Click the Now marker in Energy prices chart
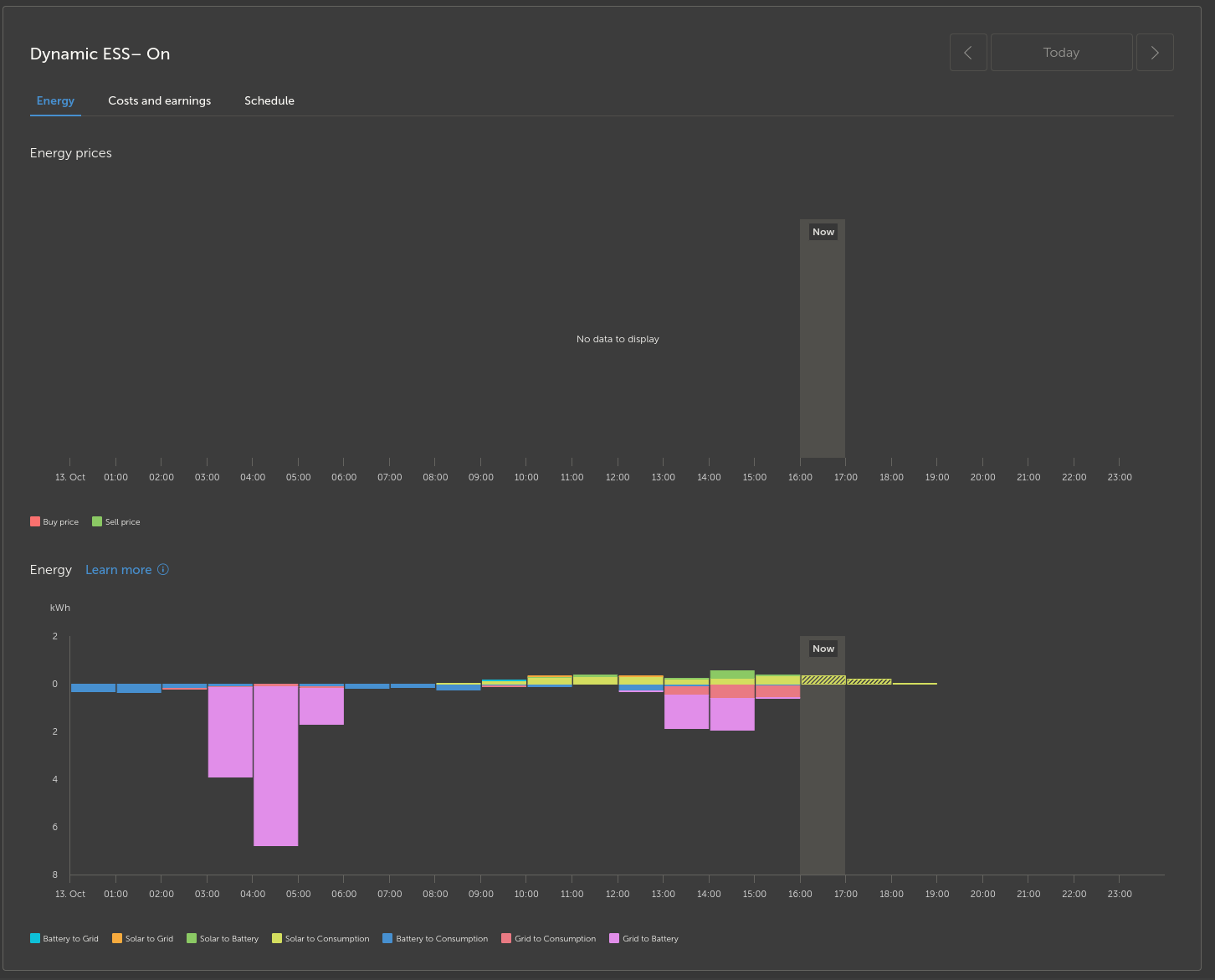 point(823,232)
